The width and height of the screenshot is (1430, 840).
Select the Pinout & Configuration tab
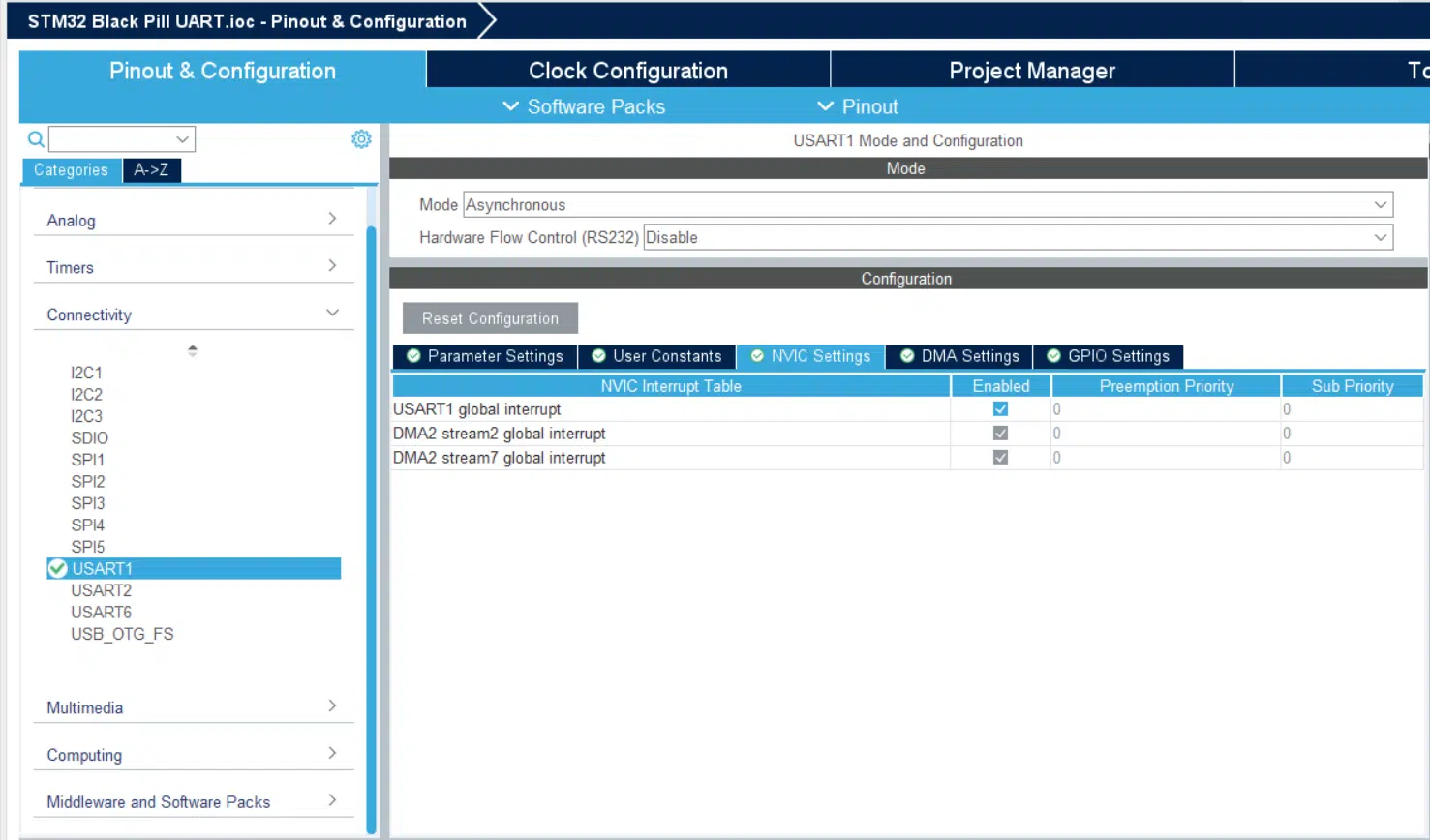click(223, 71)
